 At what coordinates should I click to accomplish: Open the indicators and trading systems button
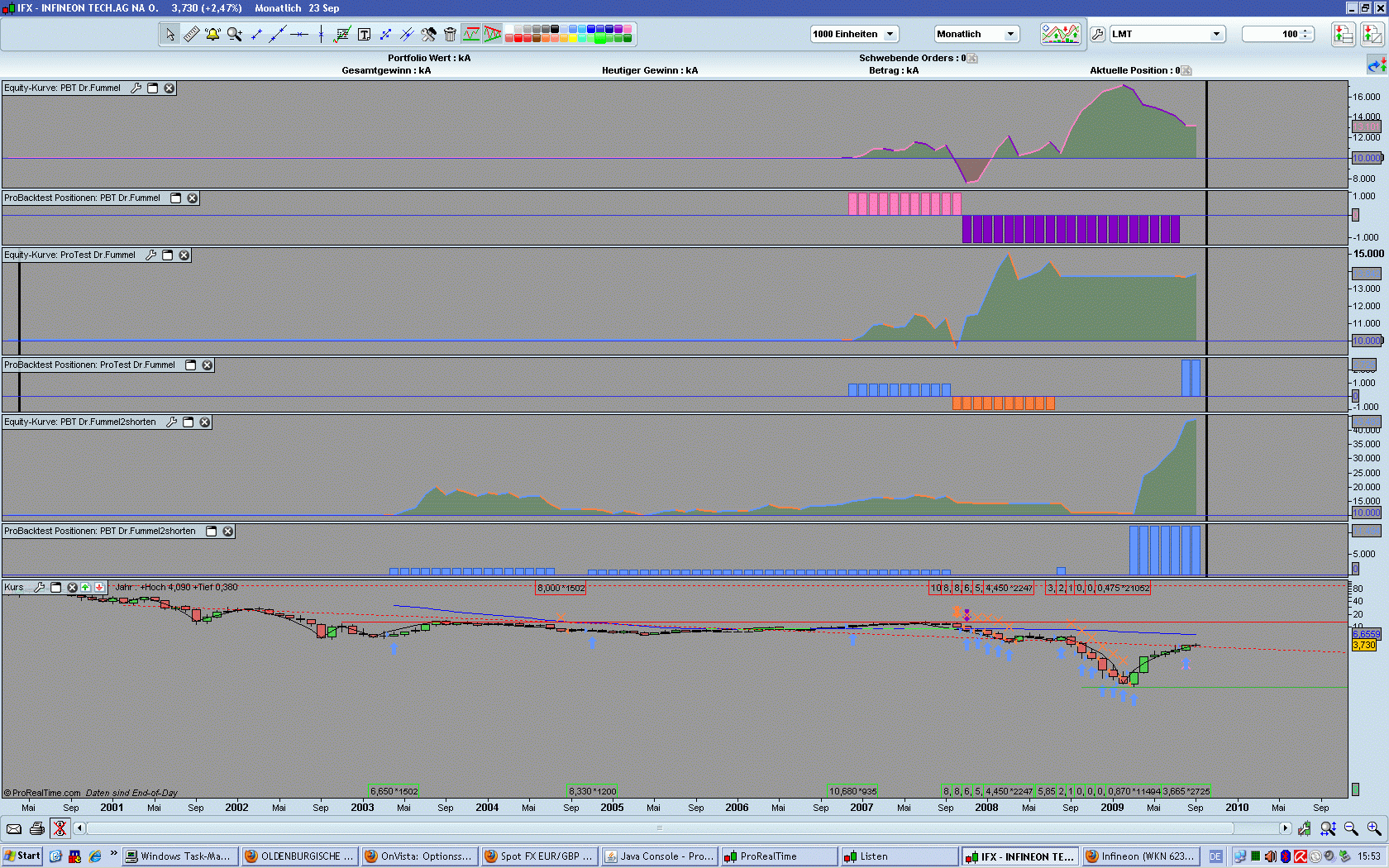[1061, 34]
